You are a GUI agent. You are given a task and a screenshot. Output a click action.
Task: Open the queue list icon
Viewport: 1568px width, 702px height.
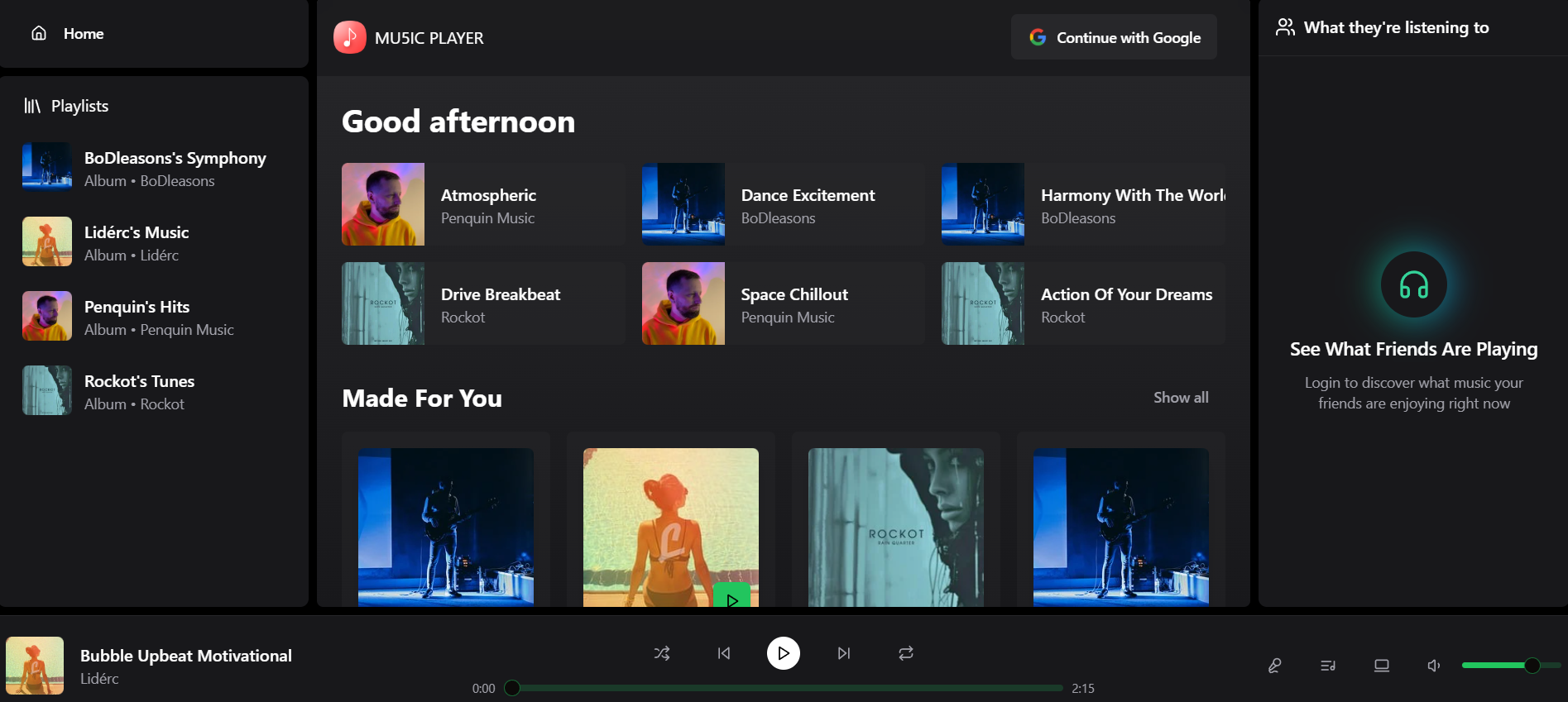[1328, 666]
